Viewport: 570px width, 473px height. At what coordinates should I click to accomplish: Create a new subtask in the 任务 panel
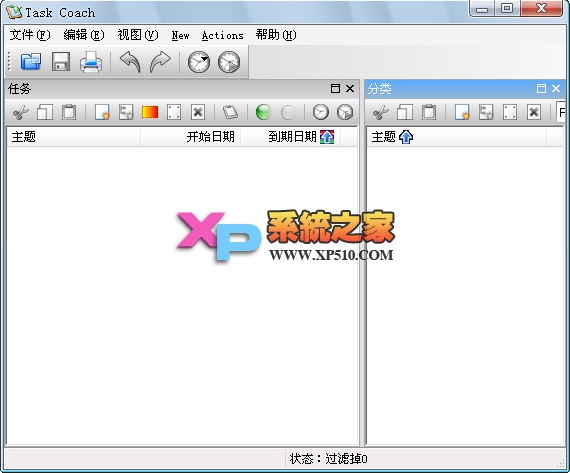pos(126,112)
